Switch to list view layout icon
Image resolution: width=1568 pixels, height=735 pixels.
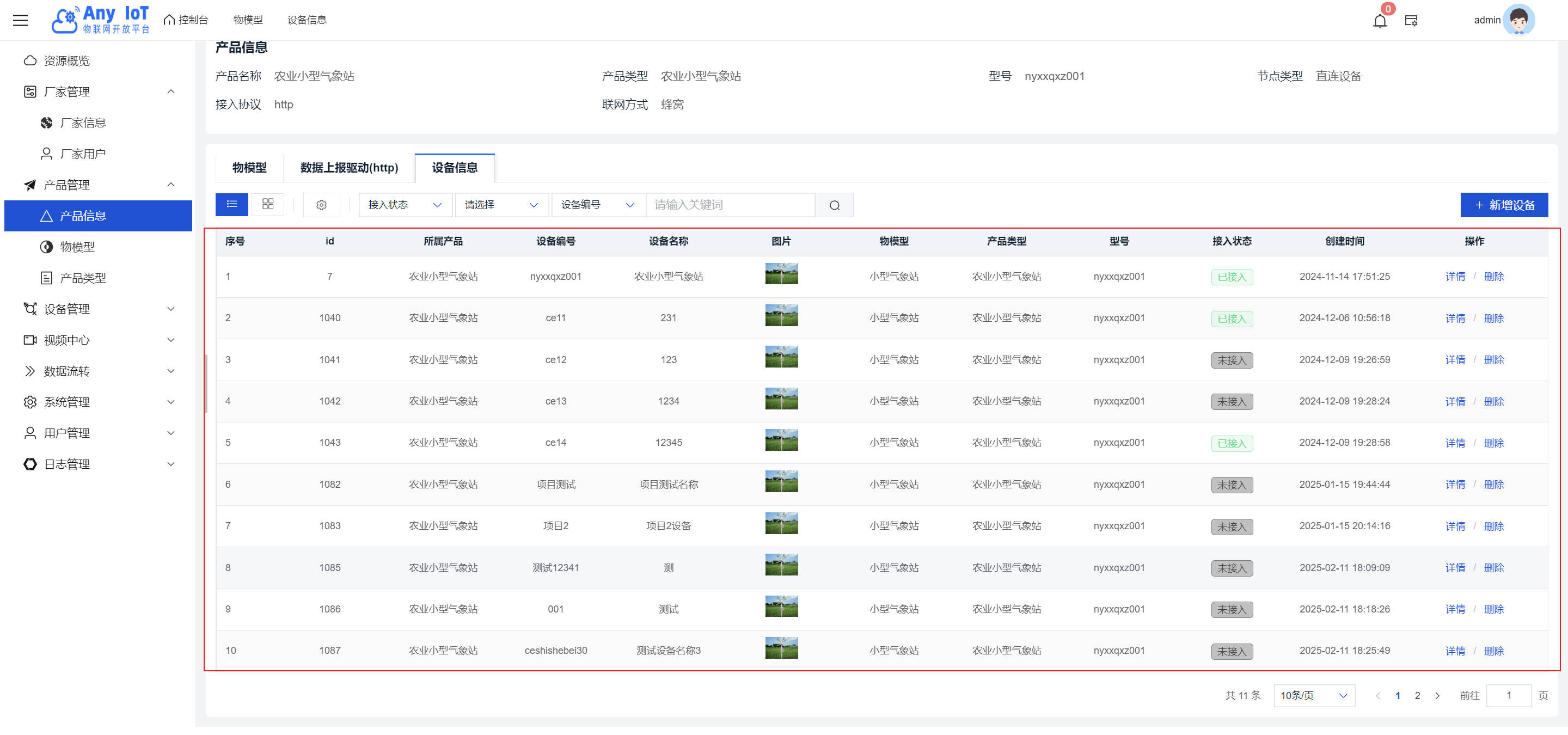(x=231, y=204)
